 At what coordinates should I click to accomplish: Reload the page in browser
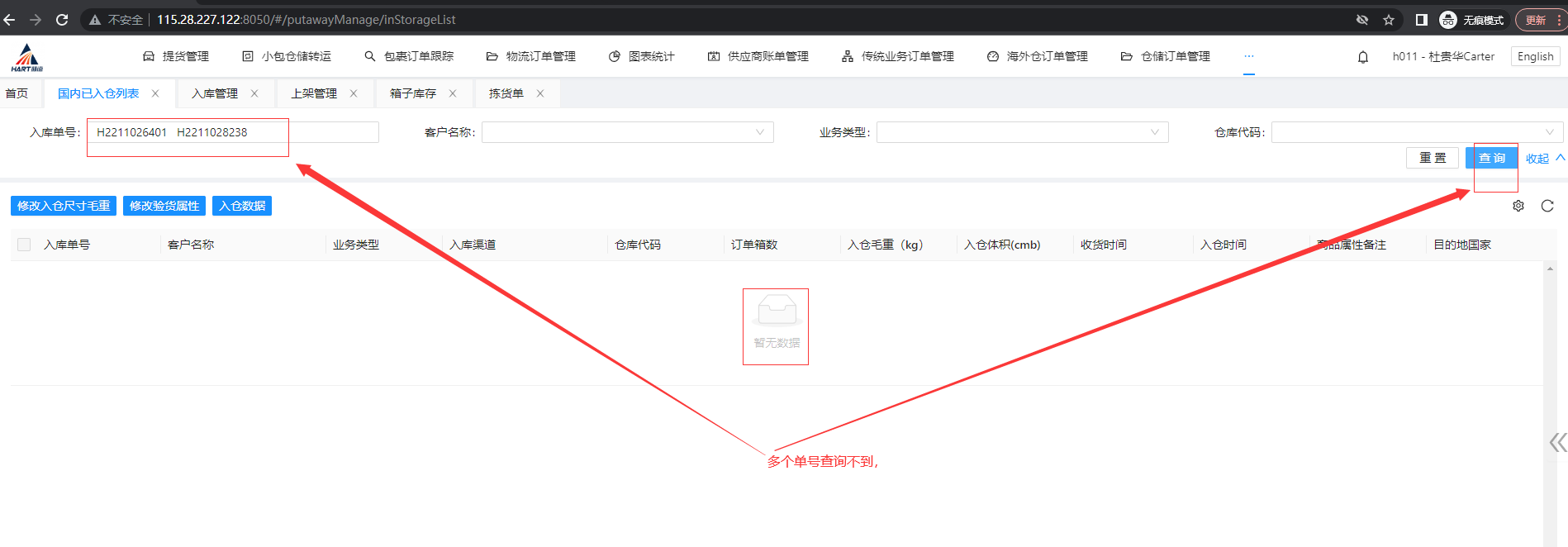pos(62,20)
